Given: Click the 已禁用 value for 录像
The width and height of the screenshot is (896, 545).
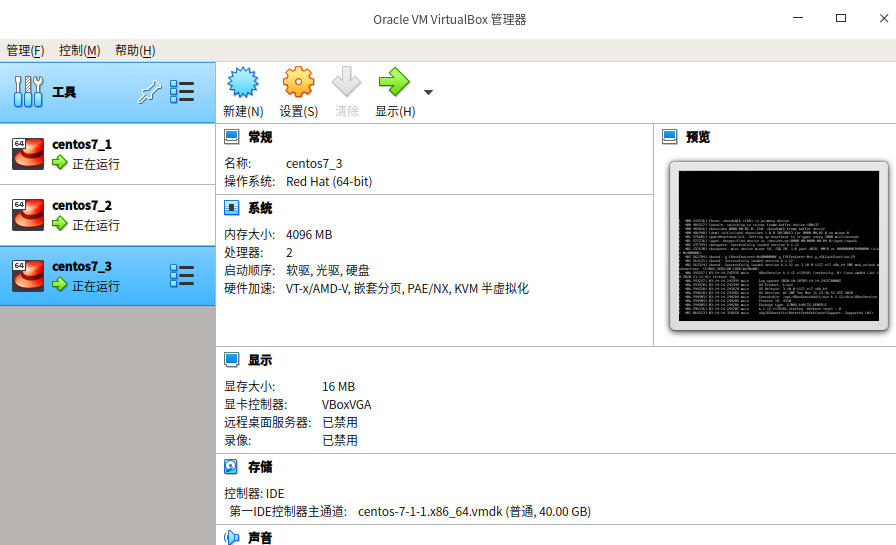Looking at the screenshot, I should (x=340, y=440).
